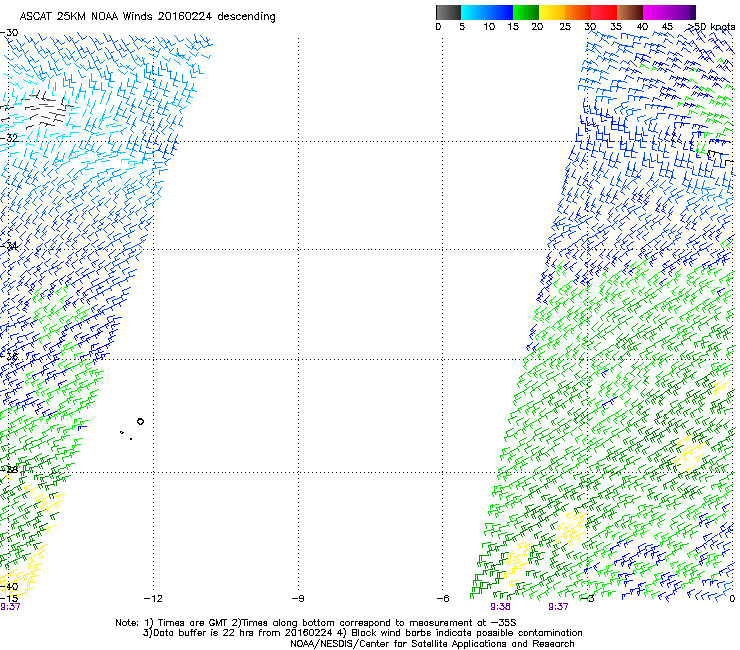Click the '-12' longitude axis label

[153, 599]
